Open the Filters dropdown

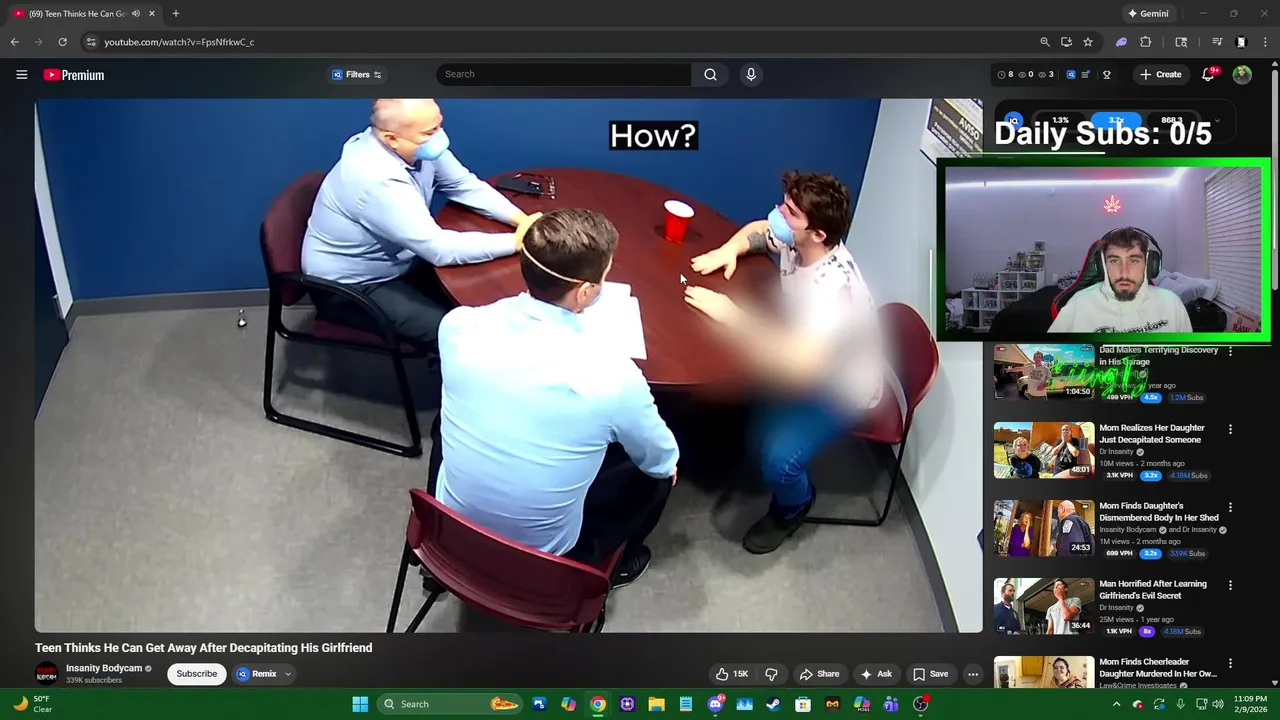(x=357, y=75)
